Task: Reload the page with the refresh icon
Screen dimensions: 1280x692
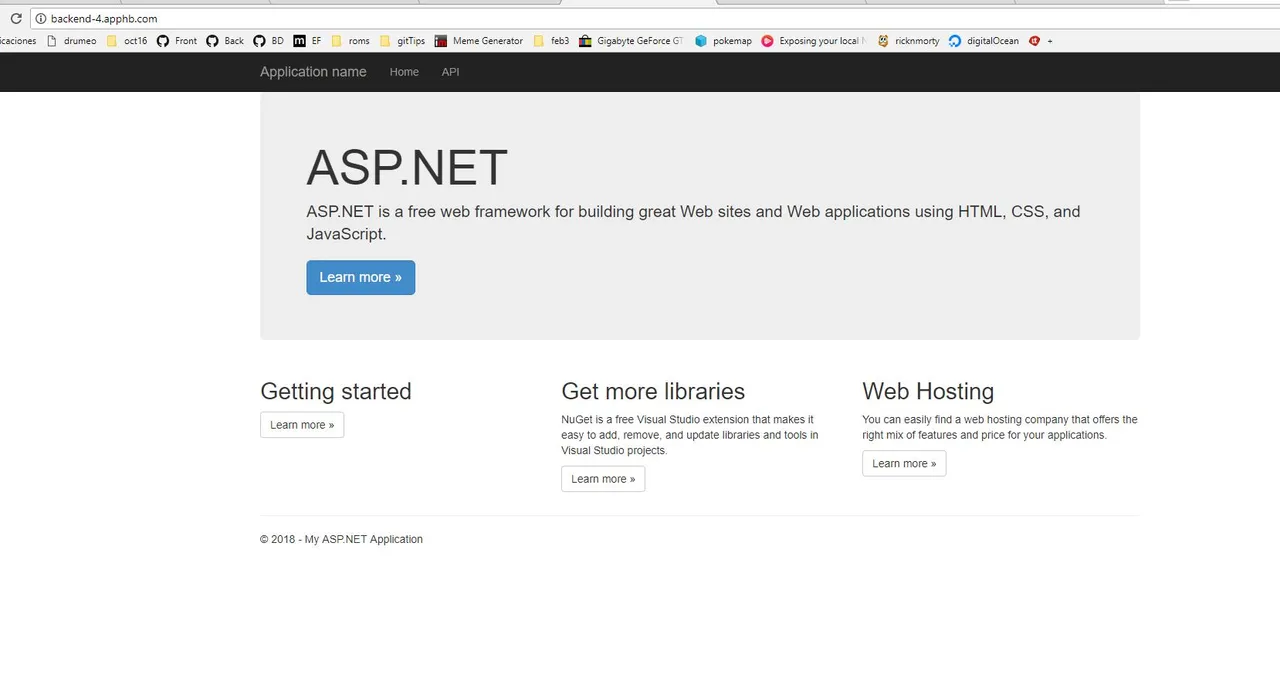Action: pos(15,19)
